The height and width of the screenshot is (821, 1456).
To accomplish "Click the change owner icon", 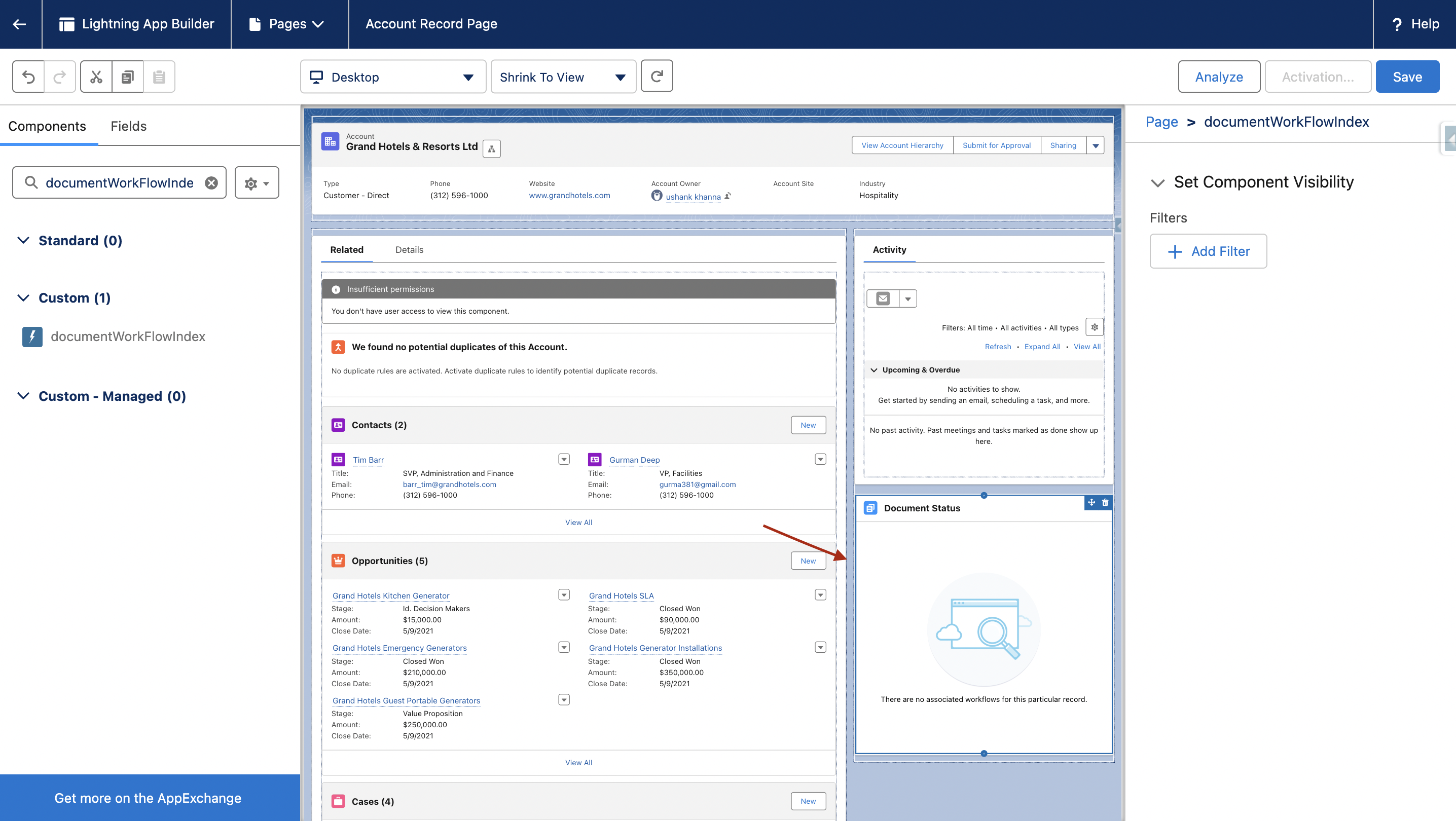I will click(728, 196).
